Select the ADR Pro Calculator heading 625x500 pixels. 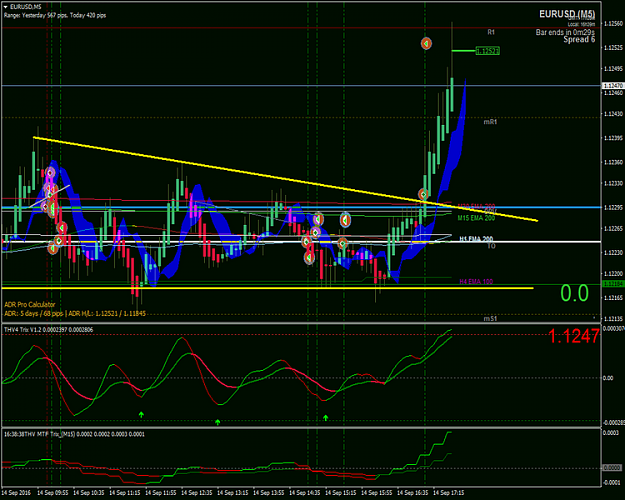[x=30, y=305]
